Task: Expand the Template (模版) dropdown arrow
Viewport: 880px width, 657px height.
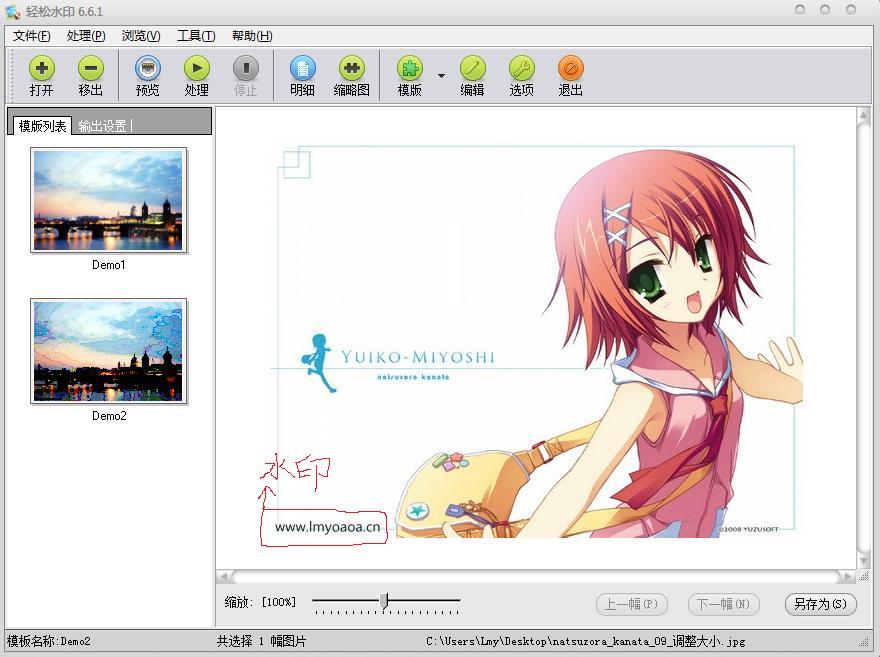Action: [x=441, y=75]
